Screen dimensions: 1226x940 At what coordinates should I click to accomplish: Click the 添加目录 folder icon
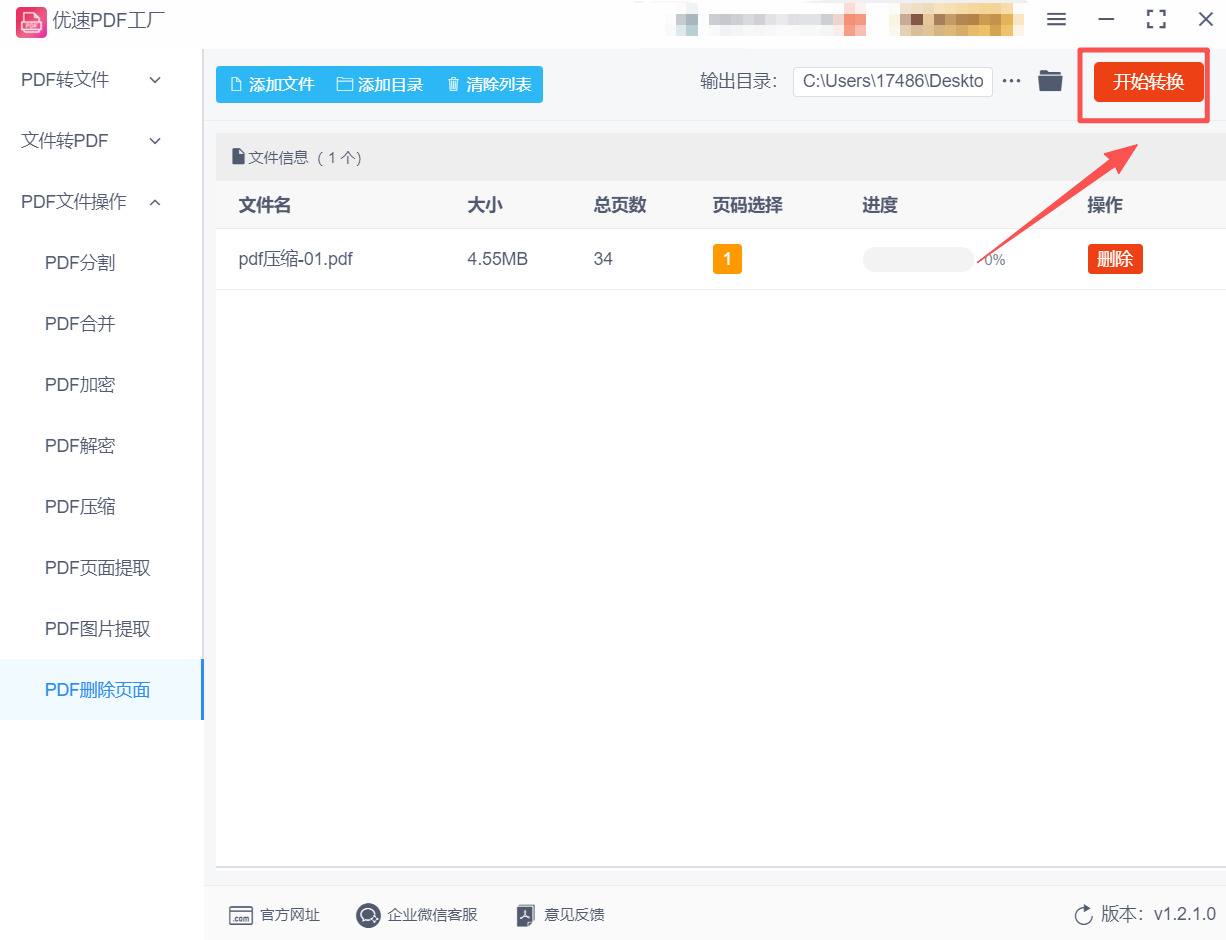click(345, 85)
